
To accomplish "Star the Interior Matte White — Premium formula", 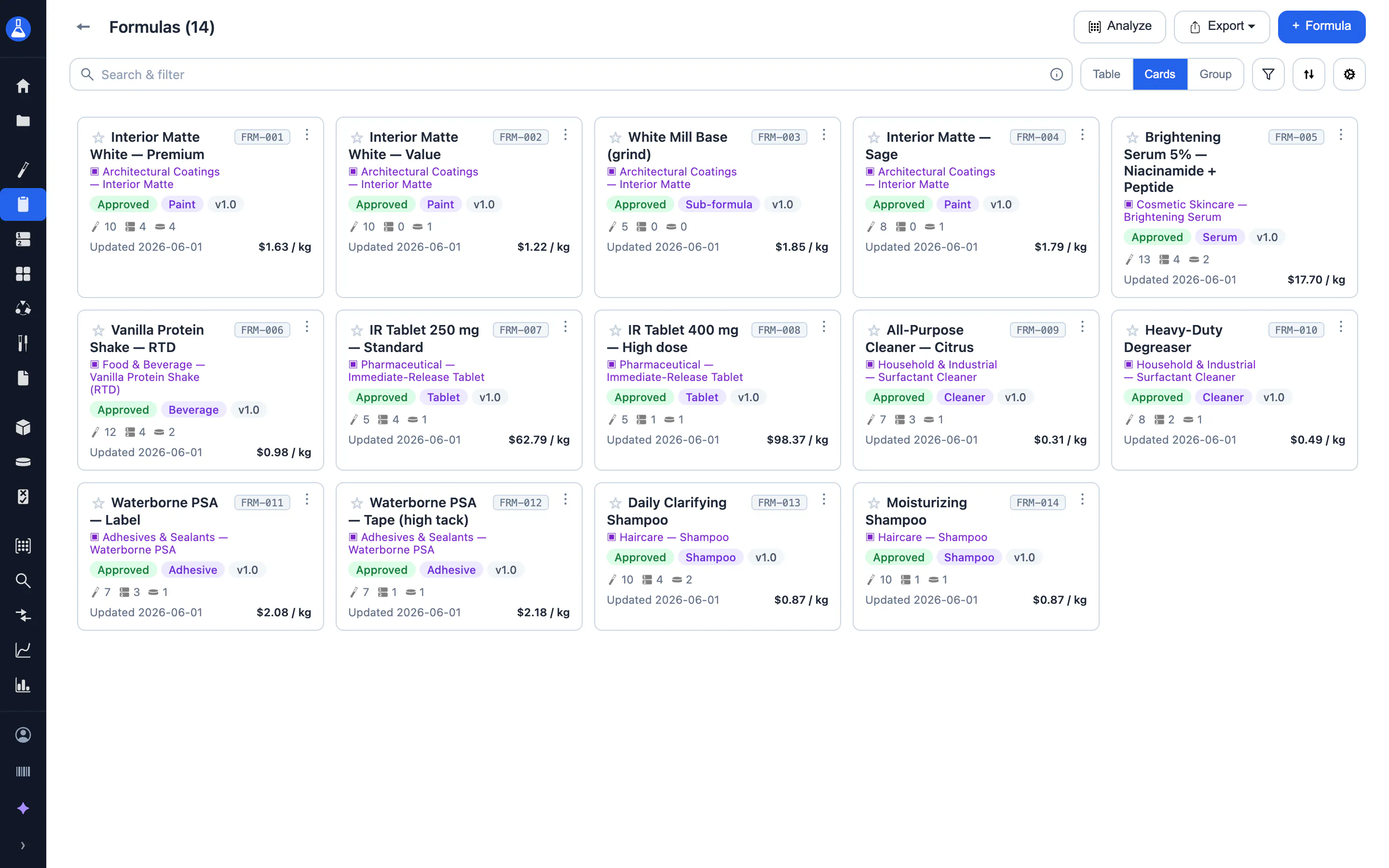I will 98,137.
